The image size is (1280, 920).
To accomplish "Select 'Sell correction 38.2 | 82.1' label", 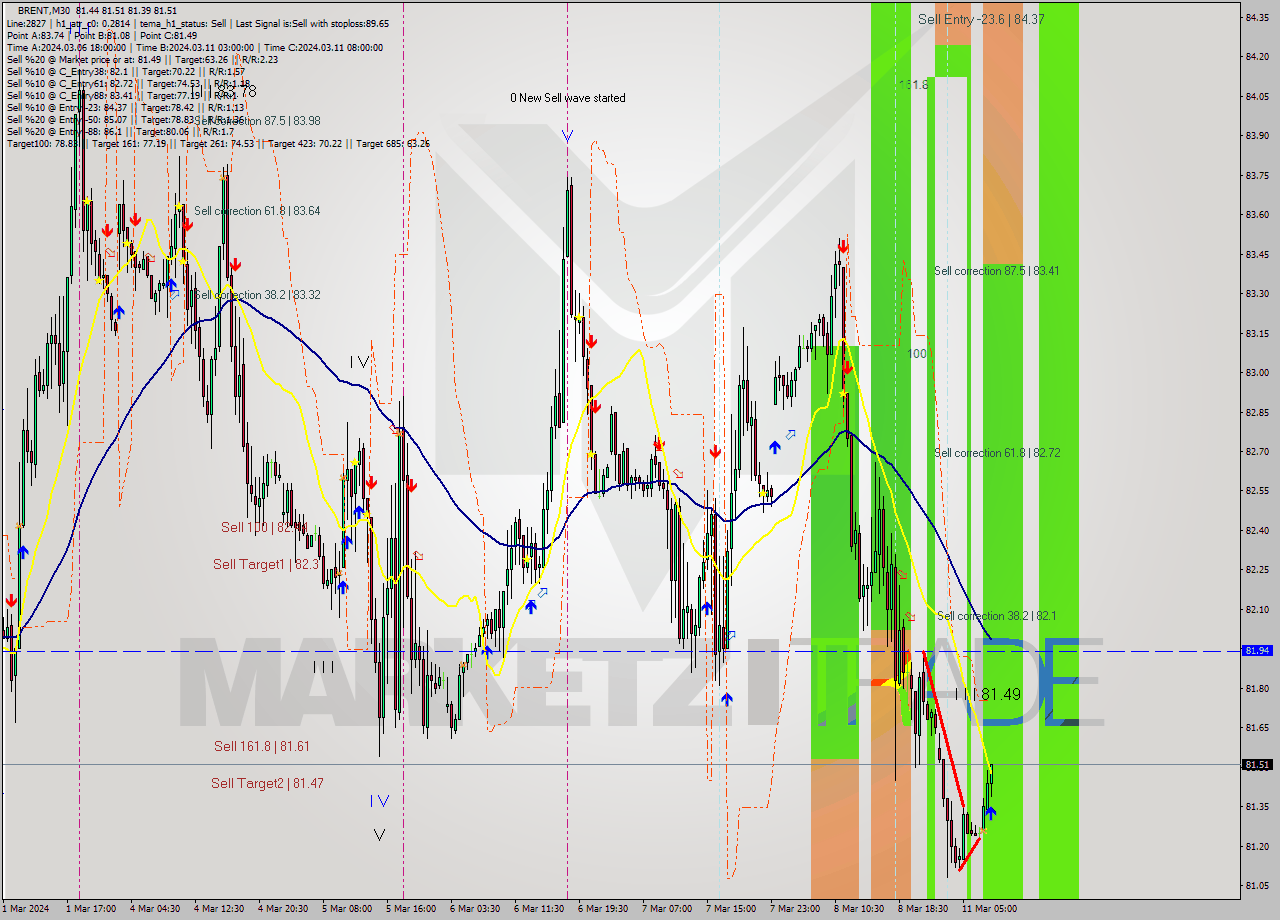I will point(996,616).
